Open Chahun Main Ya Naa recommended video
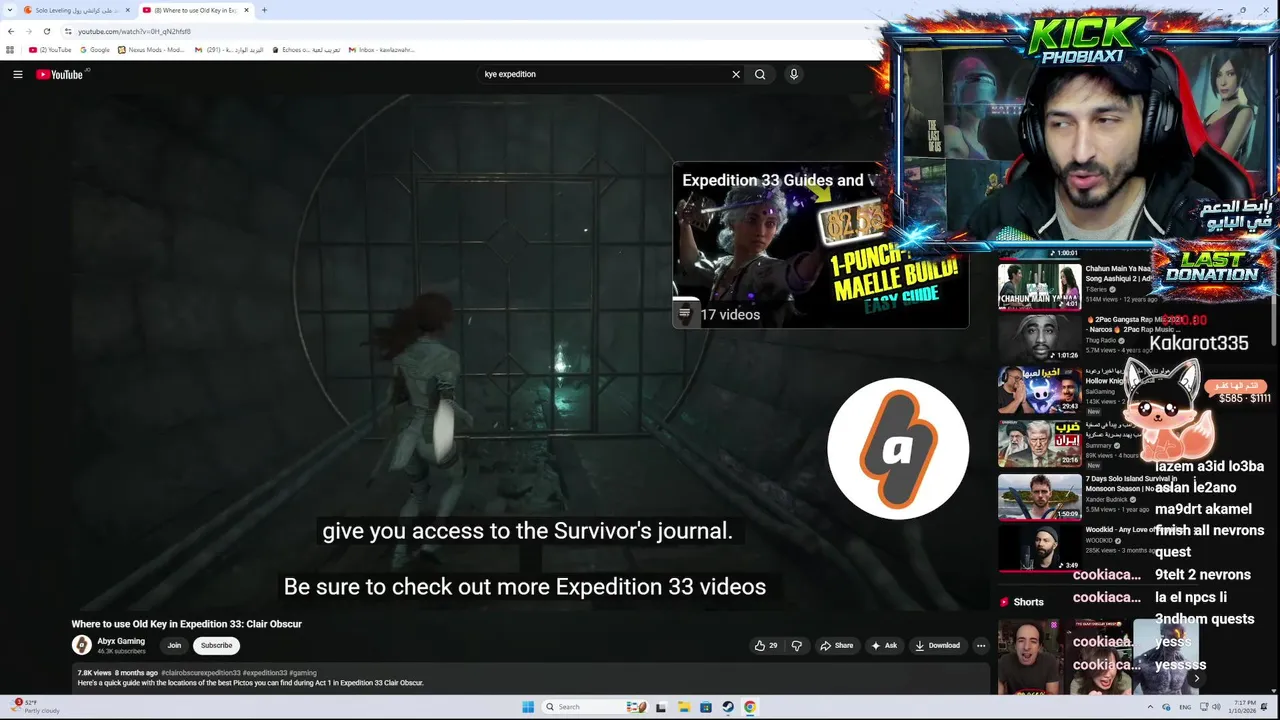Screen dimensions: 1280x720 [1040, 286]
